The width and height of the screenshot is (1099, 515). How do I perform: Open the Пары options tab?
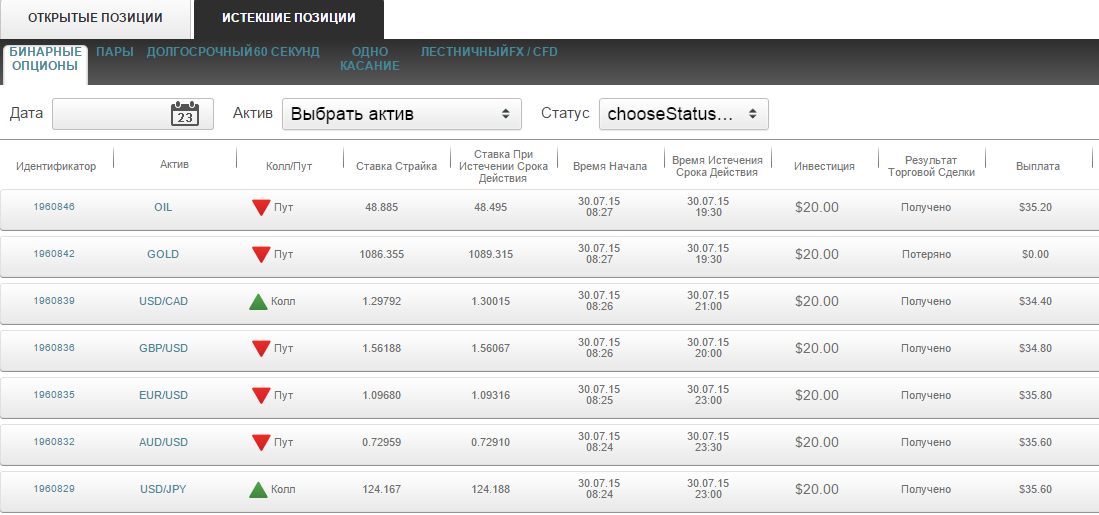[x=115, y=52]
